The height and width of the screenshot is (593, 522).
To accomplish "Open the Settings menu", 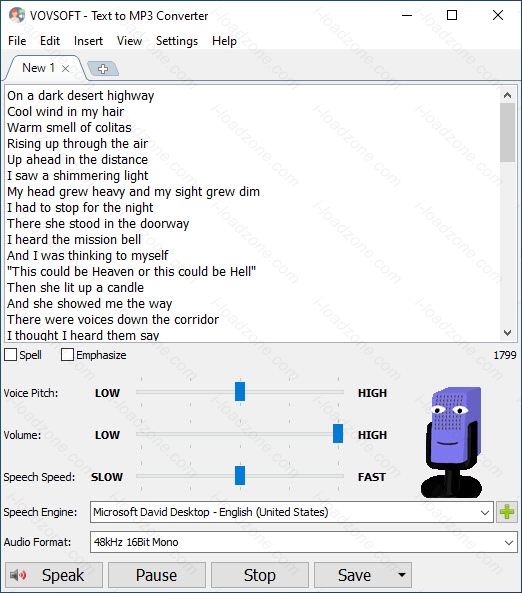I will [x=177, y=40].
